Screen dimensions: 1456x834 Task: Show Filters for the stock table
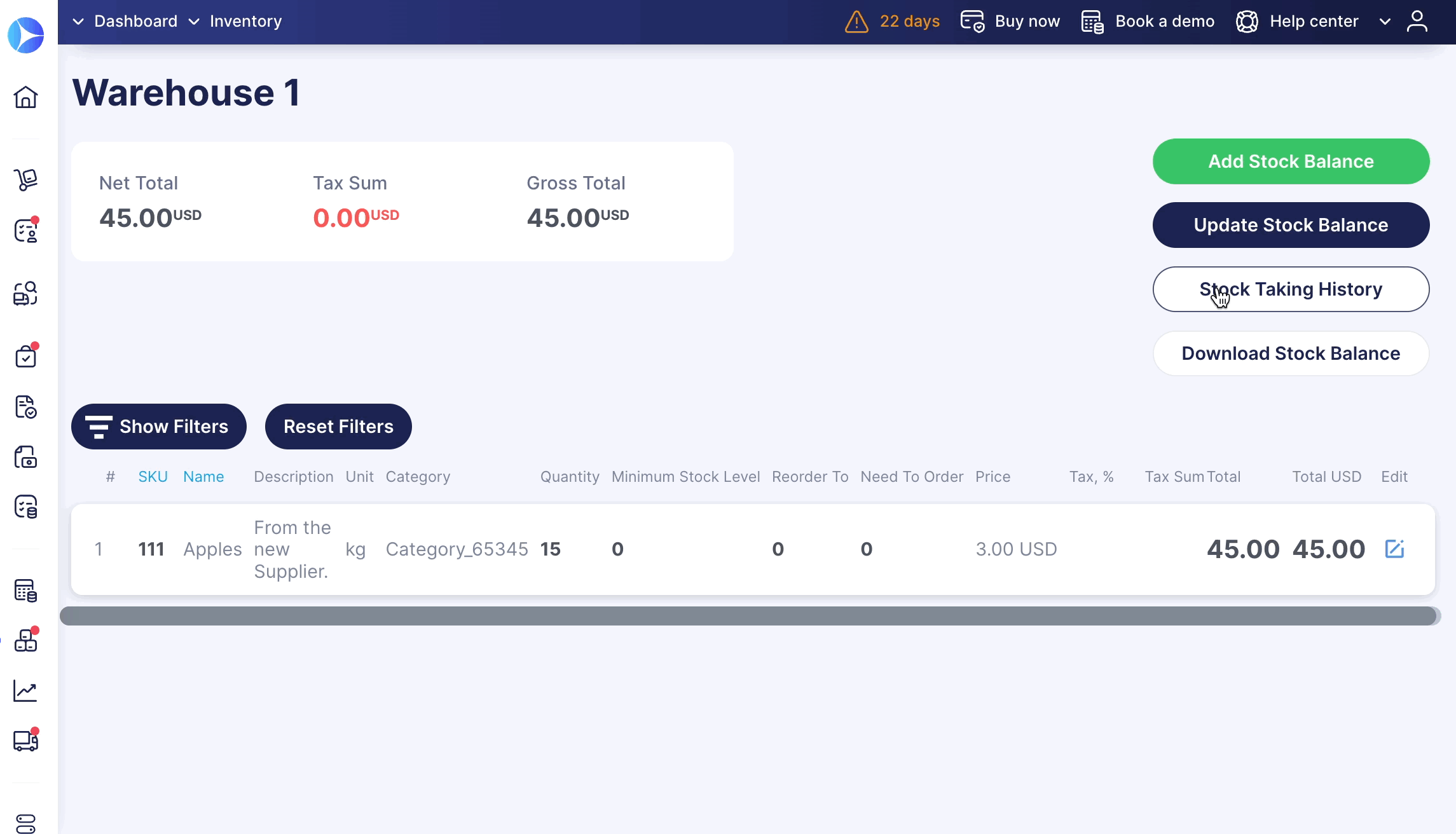pyautogui.click(x=158, y=427)
